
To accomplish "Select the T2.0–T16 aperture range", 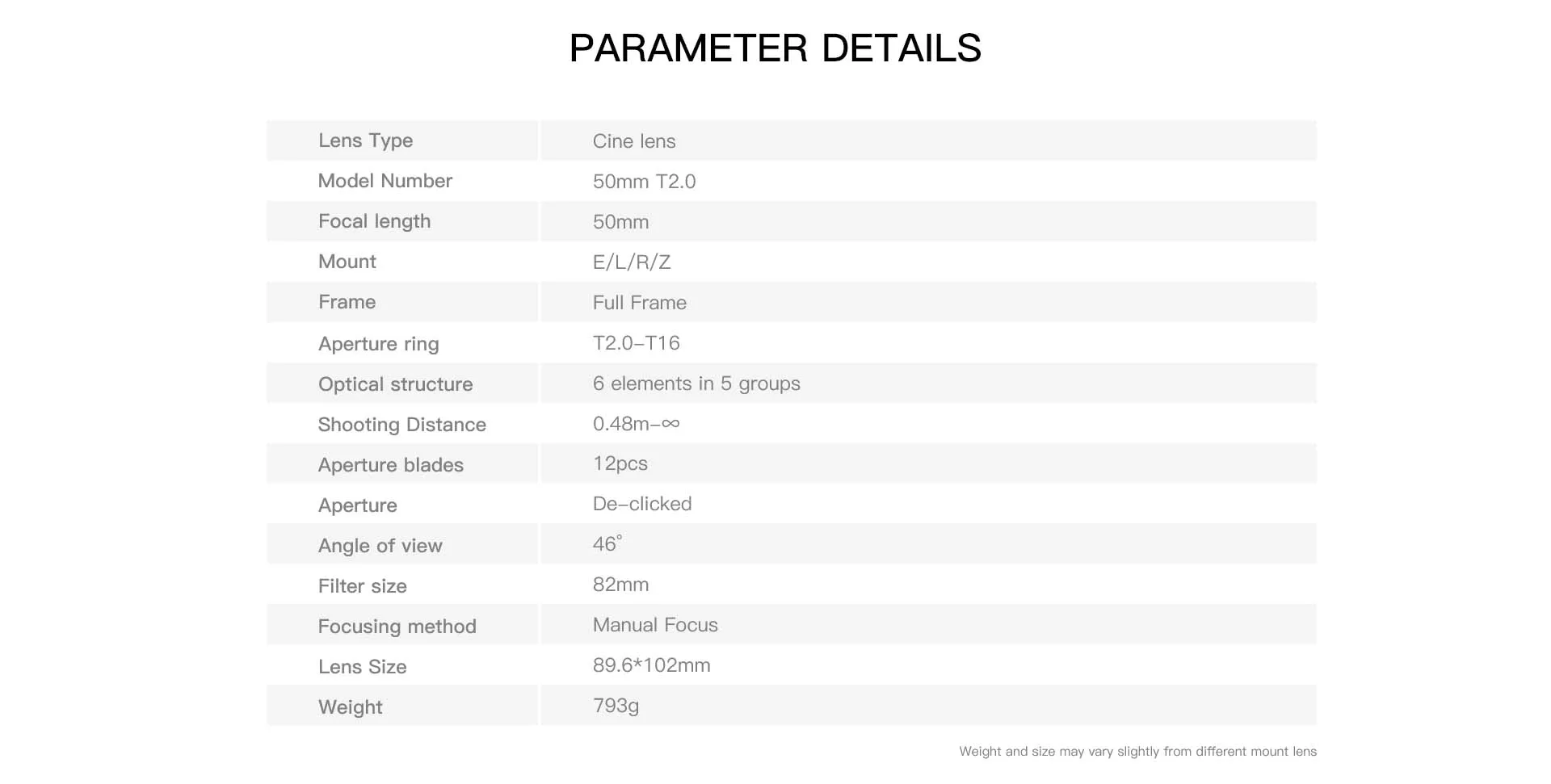I will point(637,343).
